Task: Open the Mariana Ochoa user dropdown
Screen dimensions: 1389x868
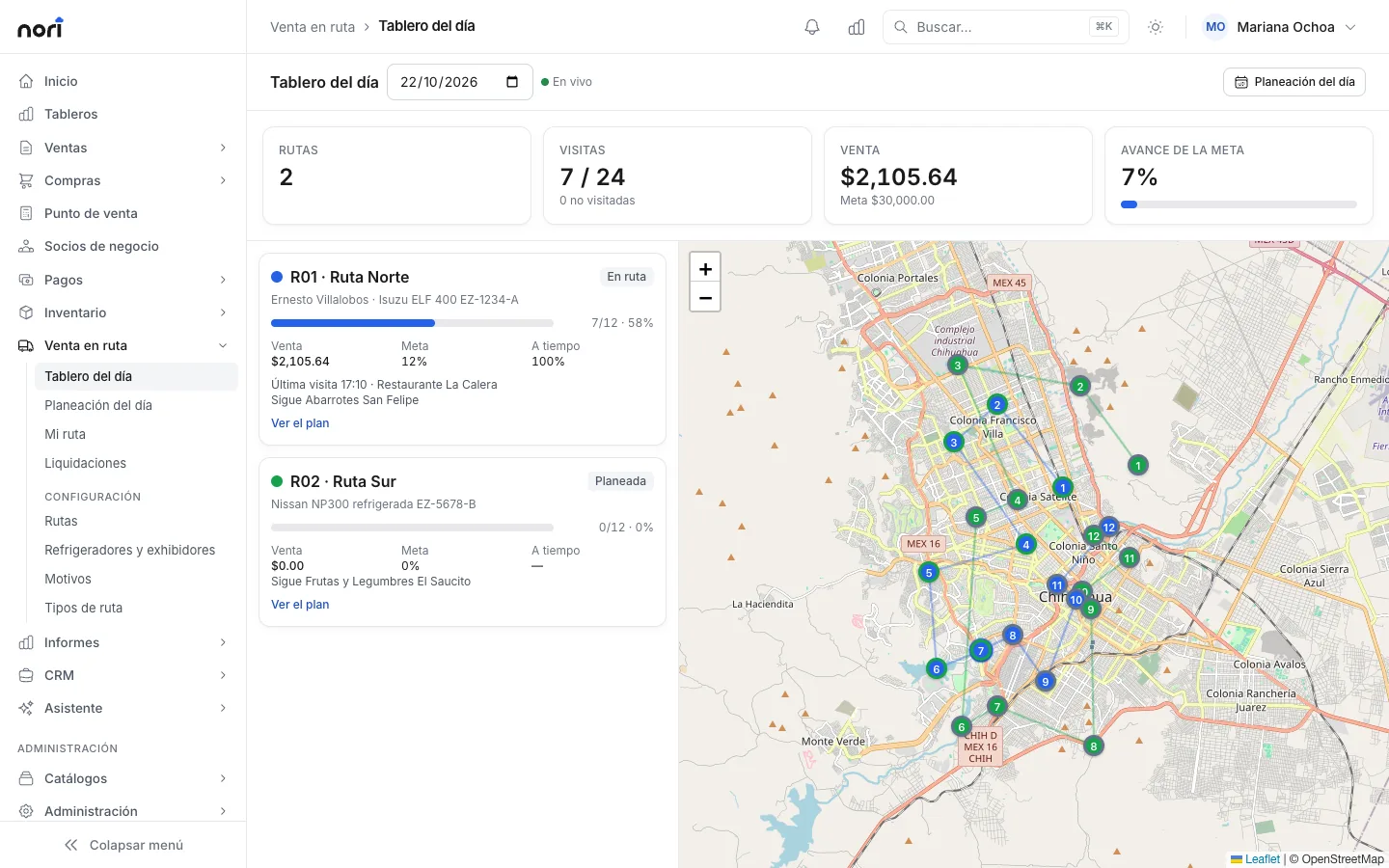Action: click(x=1280, y=27)
